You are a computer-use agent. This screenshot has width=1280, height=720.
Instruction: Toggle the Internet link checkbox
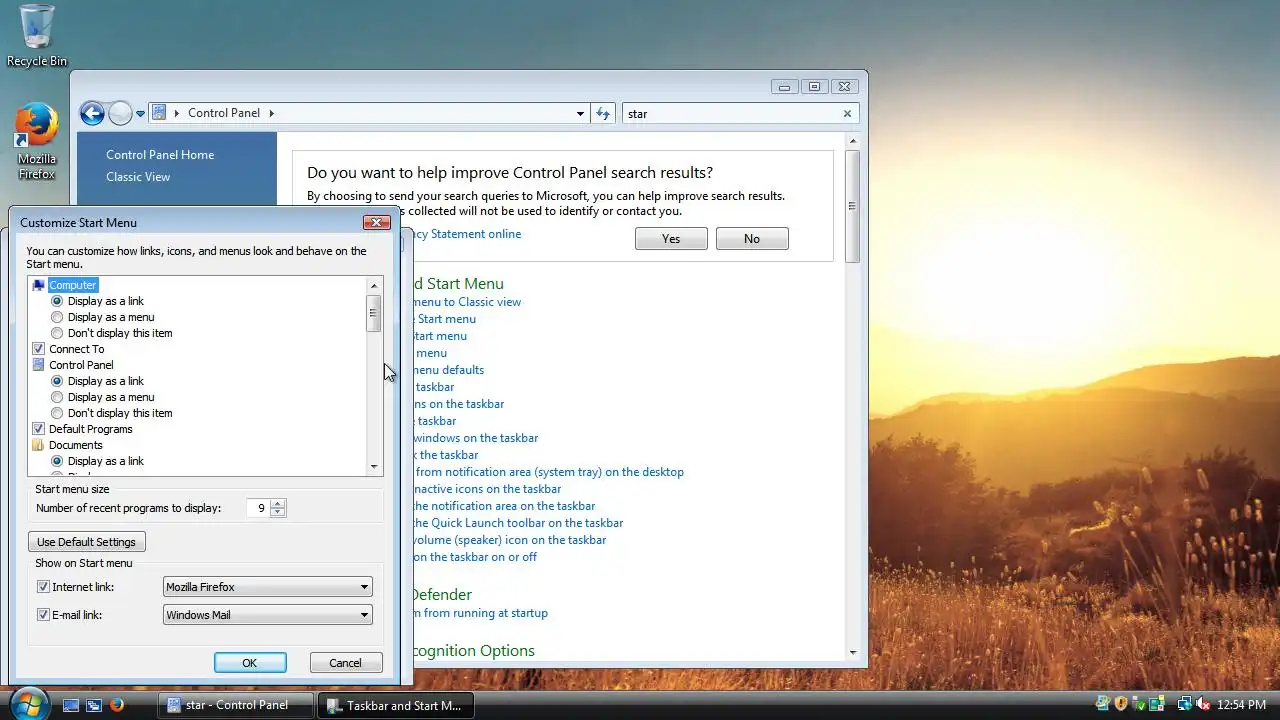pos(43,587)
